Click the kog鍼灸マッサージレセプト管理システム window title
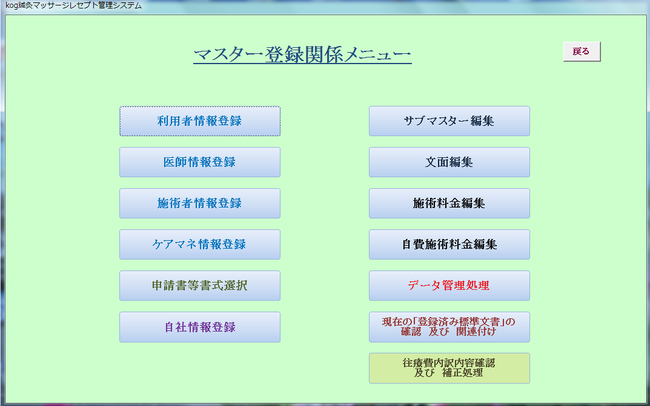The width and height of the screenshot is (650, 406). tap(73, 6)
